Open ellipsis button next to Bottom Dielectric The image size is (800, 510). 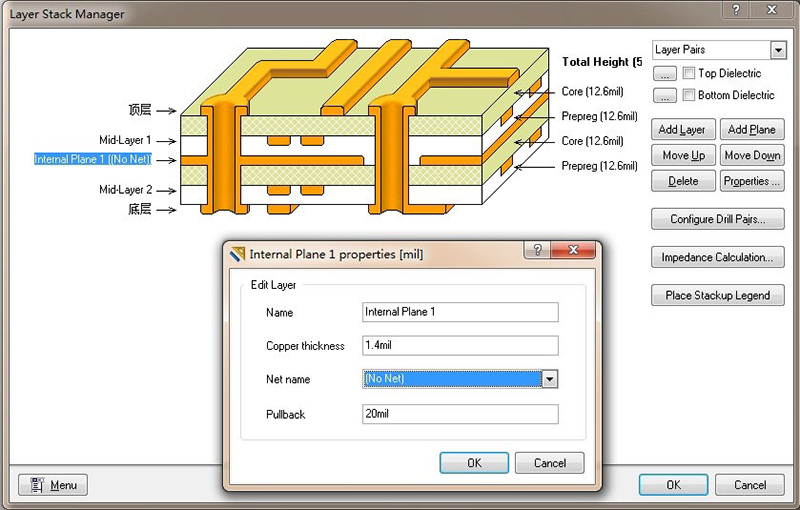click(x=664, y=95)
